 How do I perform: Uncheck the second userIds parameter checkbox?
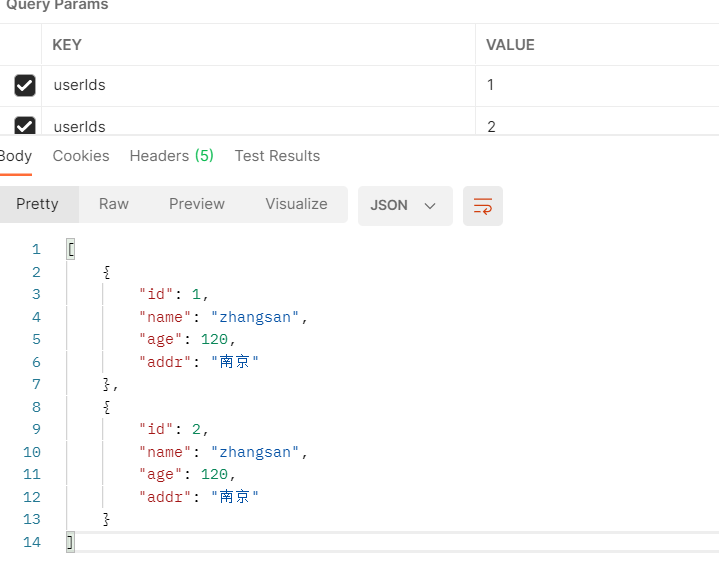tap(25, 126)
